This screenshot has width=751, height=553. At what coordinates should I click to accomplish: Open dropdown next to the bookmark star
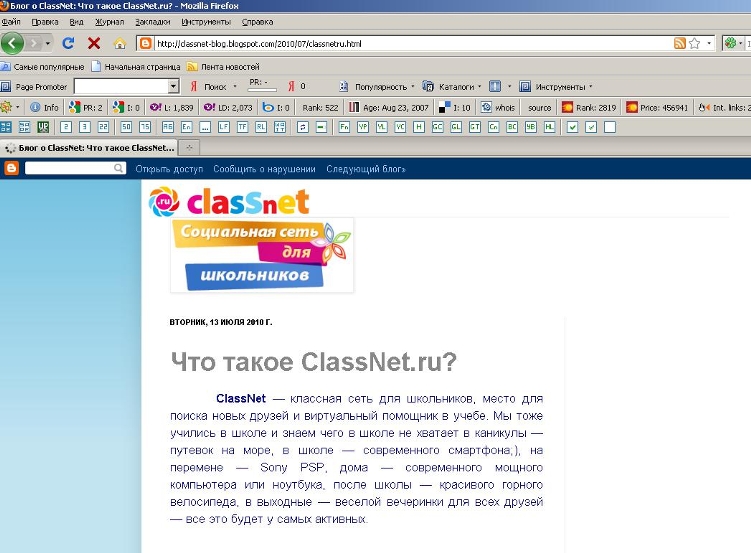[709, 44]
